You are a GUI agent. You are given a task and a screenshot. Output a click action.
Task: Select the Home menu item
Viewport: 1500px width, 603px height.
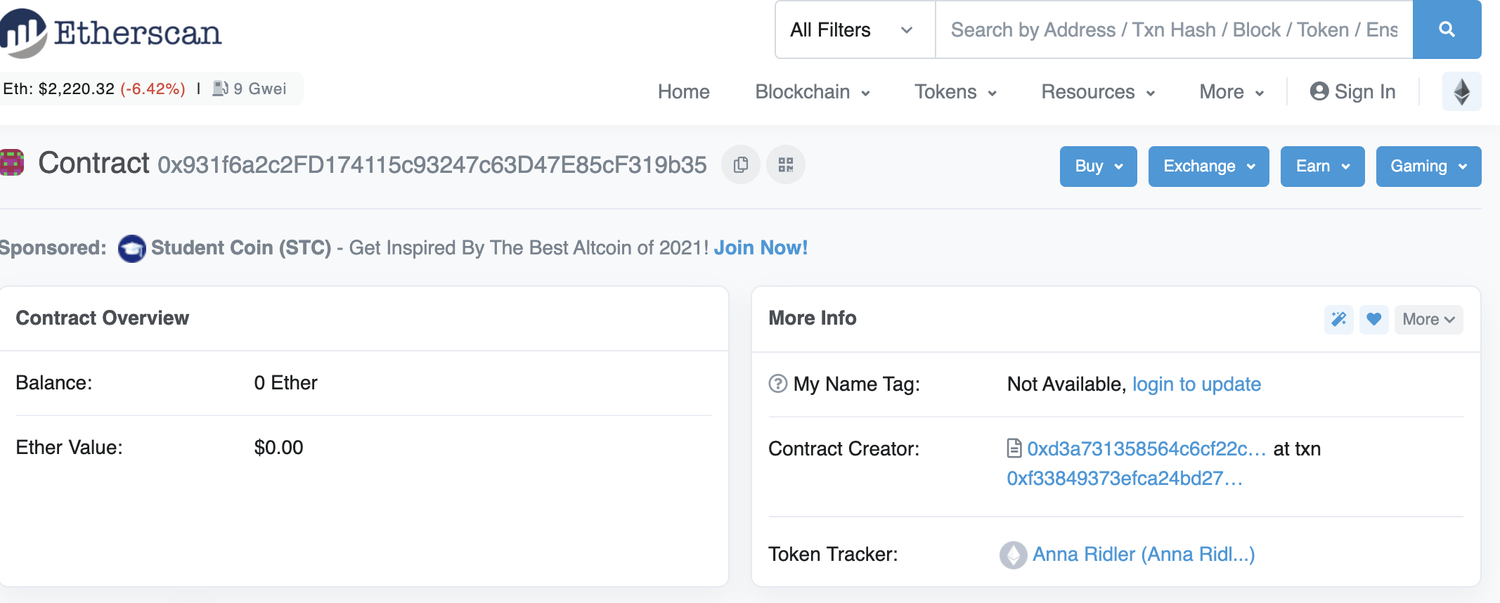click(x=683, y=91)
